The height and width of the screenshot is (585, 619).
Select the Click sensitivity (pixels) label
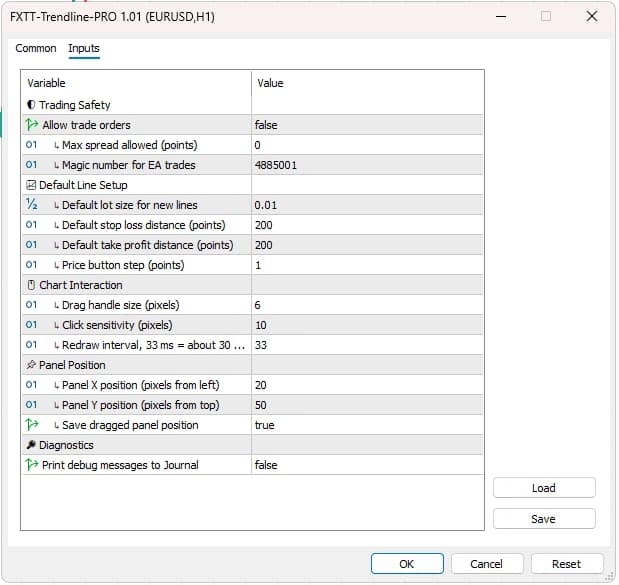(117, 325)
